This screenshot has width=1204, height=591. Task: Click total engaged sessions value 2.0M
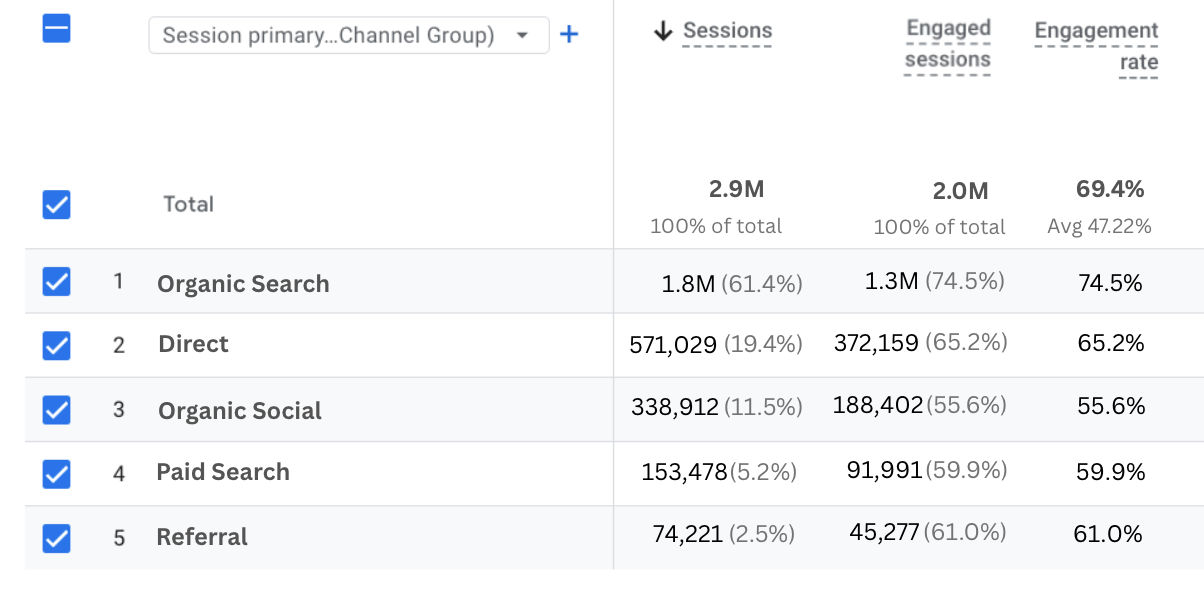[x=960, y=191]
